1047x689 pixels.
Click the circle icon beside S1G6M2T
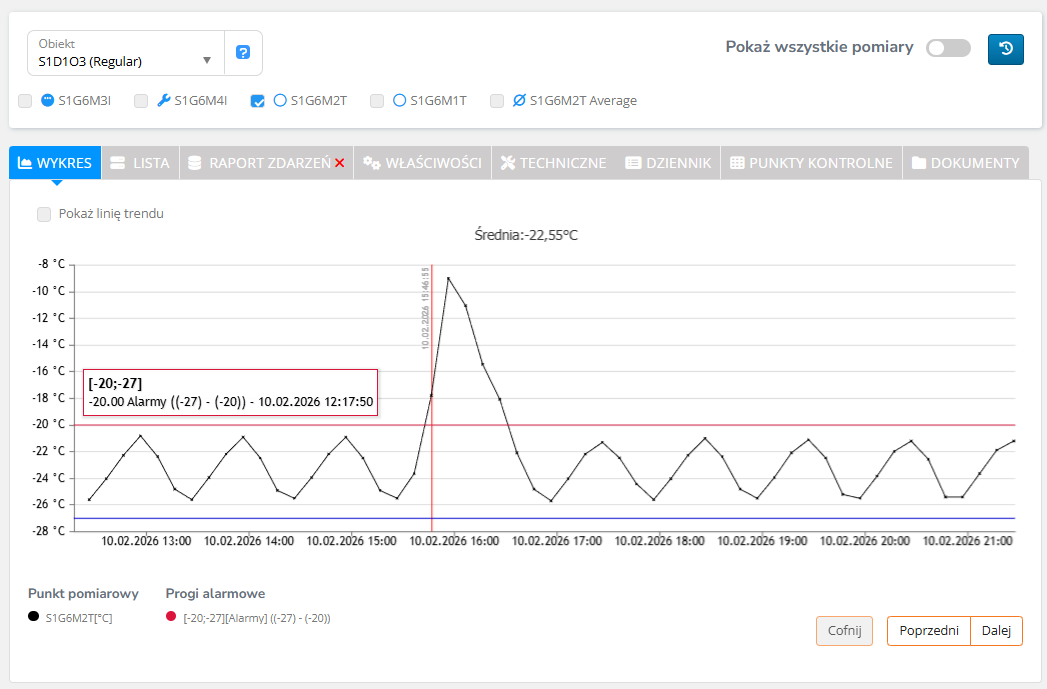pyautogui.click(x=280, y=100)
